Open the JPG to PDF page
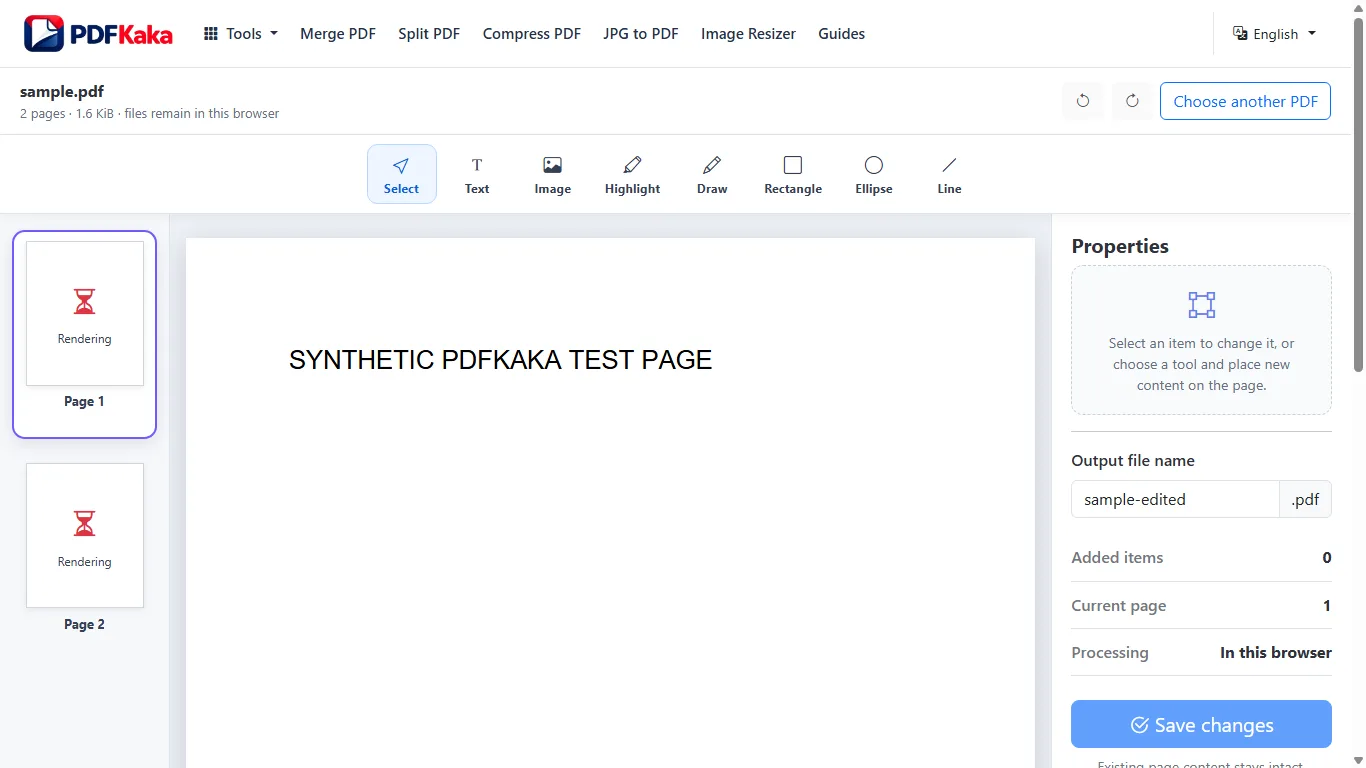 point(641,34)
